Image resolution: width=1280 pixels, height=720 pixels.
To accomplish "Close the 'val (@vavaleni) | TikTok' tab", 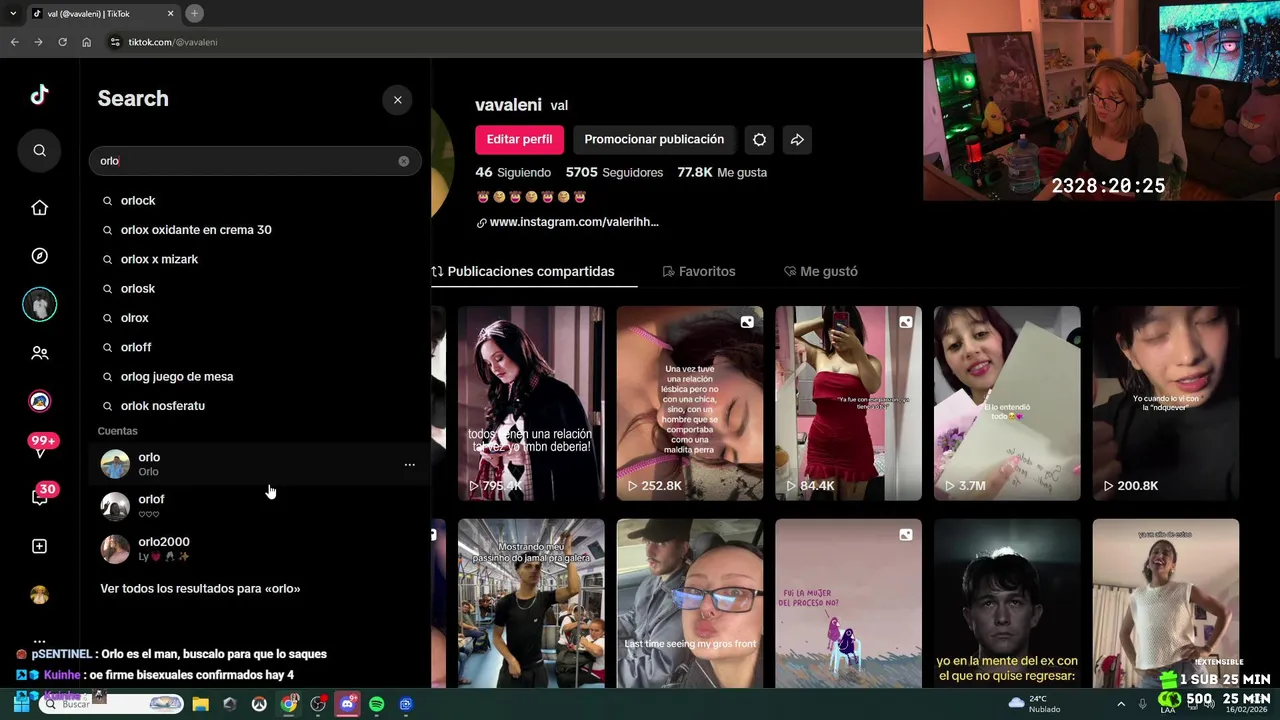I will click(170, 13).
